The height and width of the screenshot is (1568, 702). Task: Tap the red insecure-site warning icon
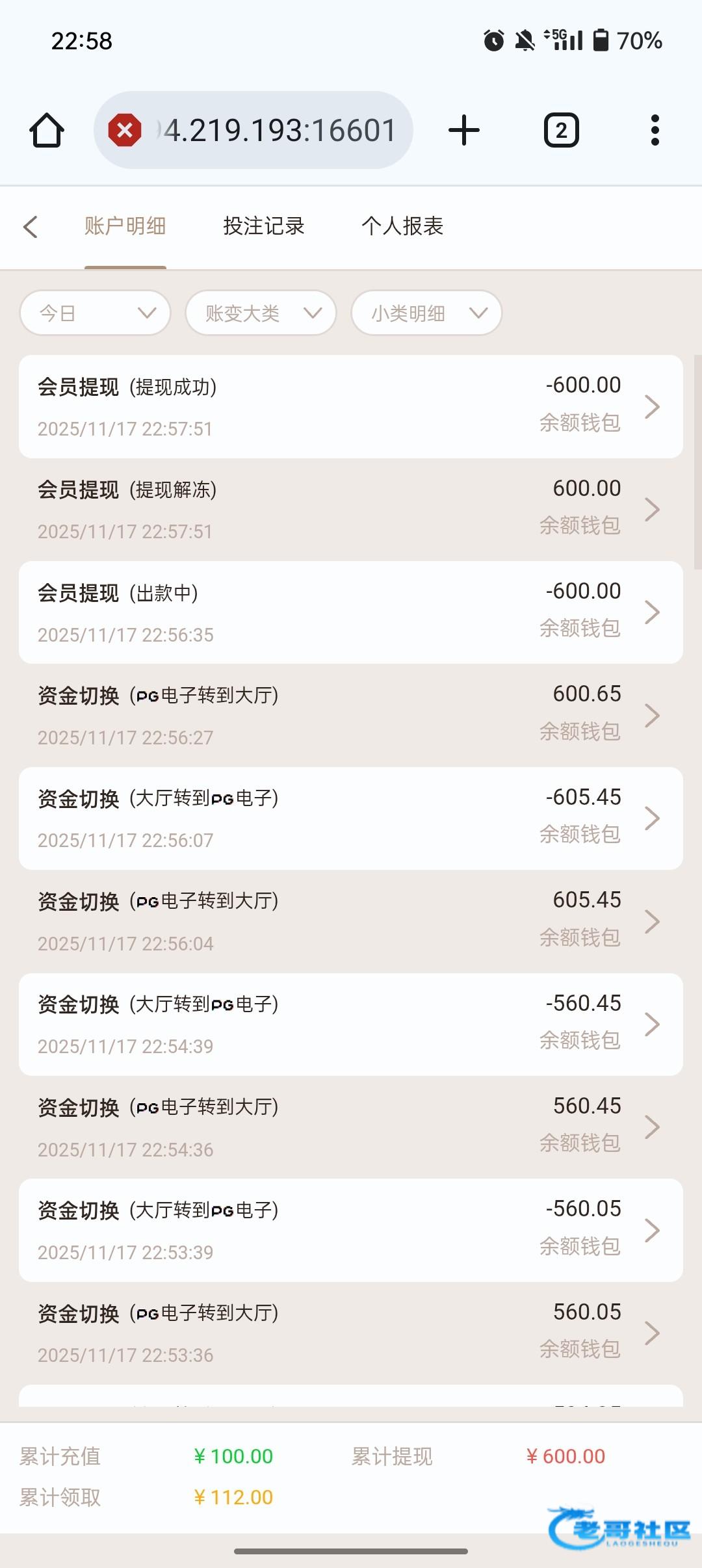[x=125, y=130]
